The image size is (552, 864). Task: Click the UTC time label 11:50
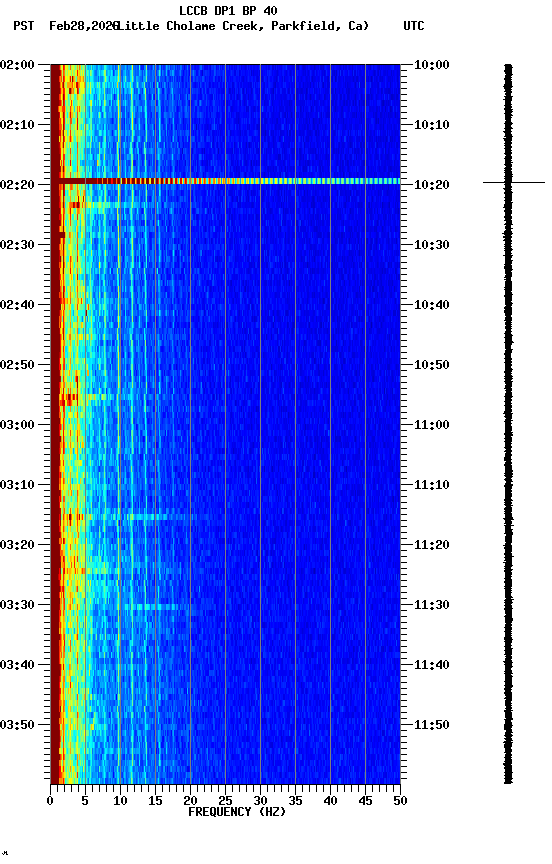[432, 725]
